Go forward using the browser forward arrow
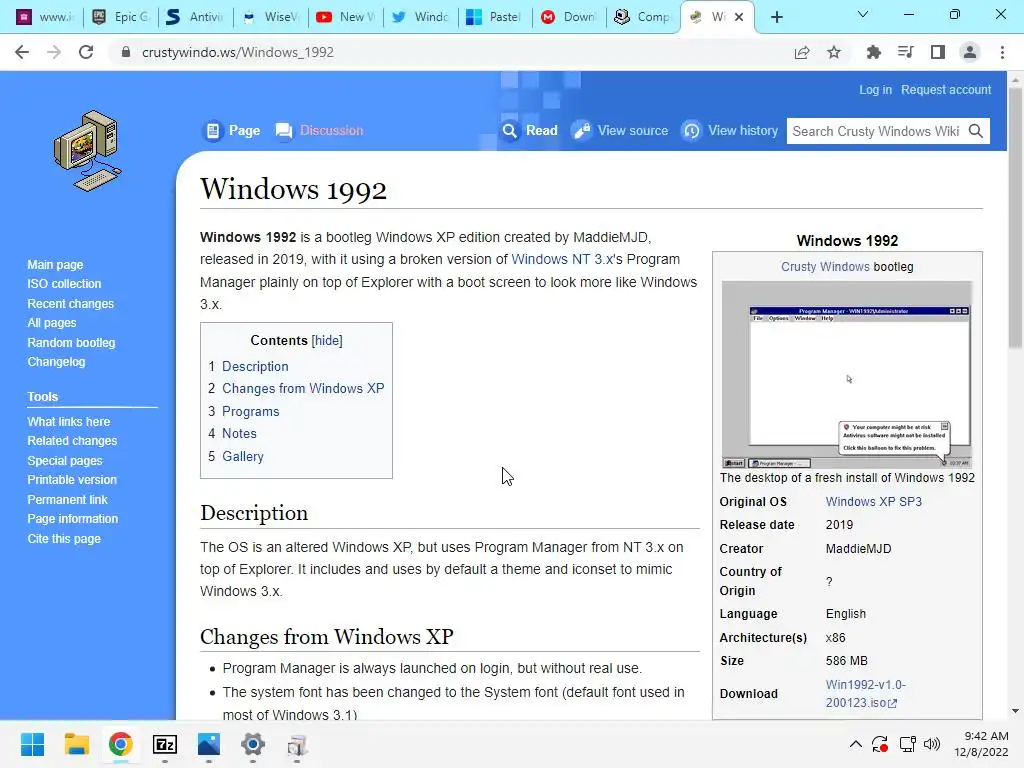This screenshot has height=768, width=1024. (x=54, y=52)
